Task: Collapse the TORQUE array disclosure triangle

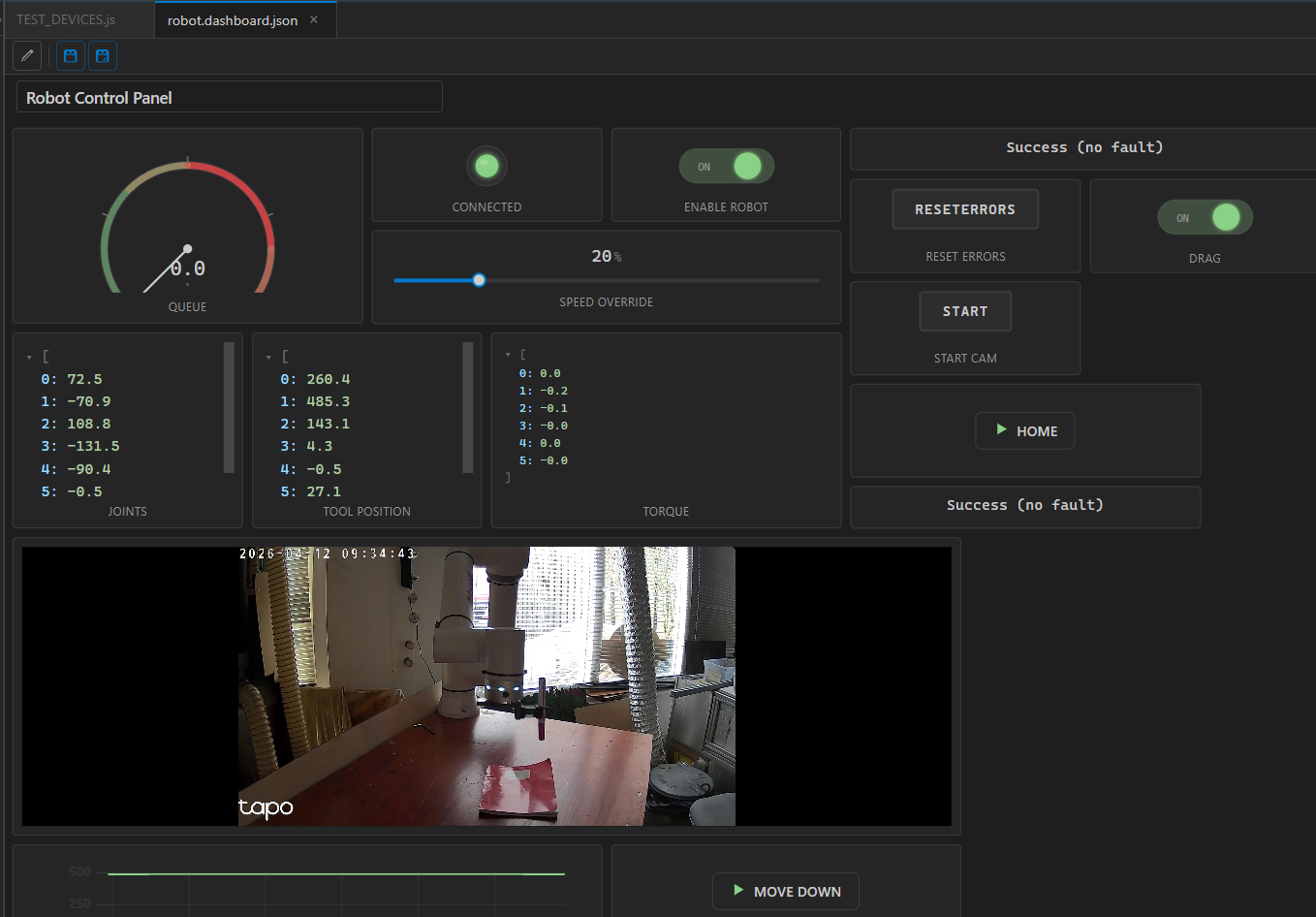Action: point(508,353)
